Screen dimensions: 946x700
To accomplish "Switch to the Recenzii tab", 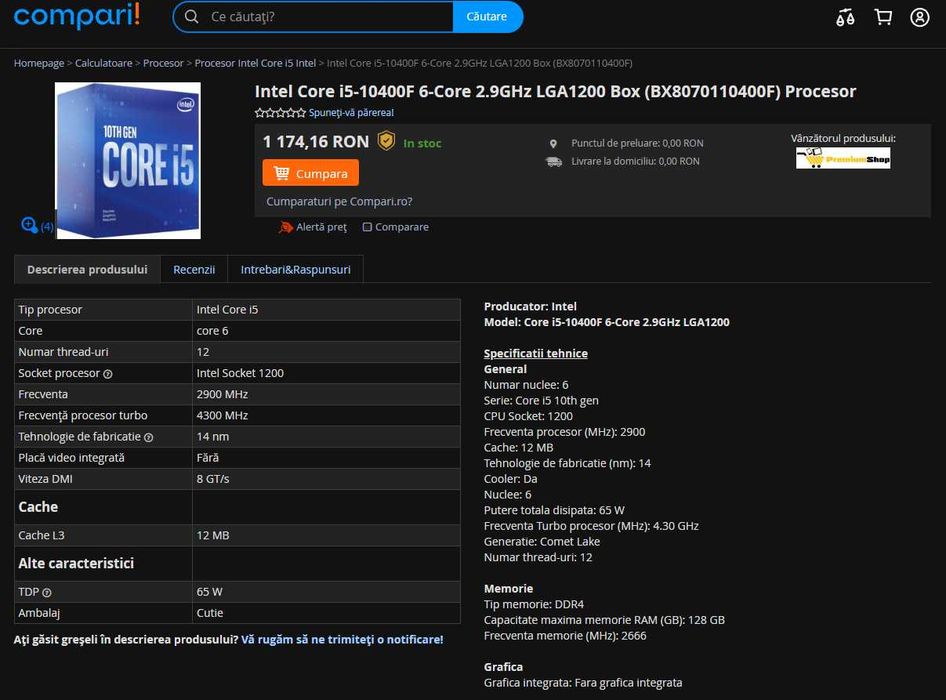I will [x=194, y=270].
